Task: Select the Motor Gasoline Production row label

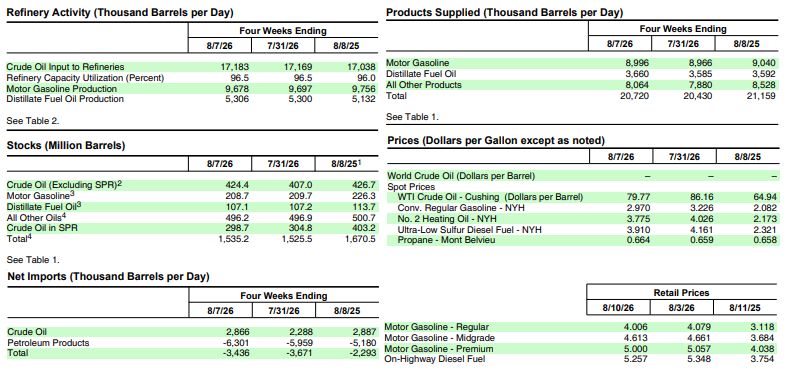Action: click(62, 89)
